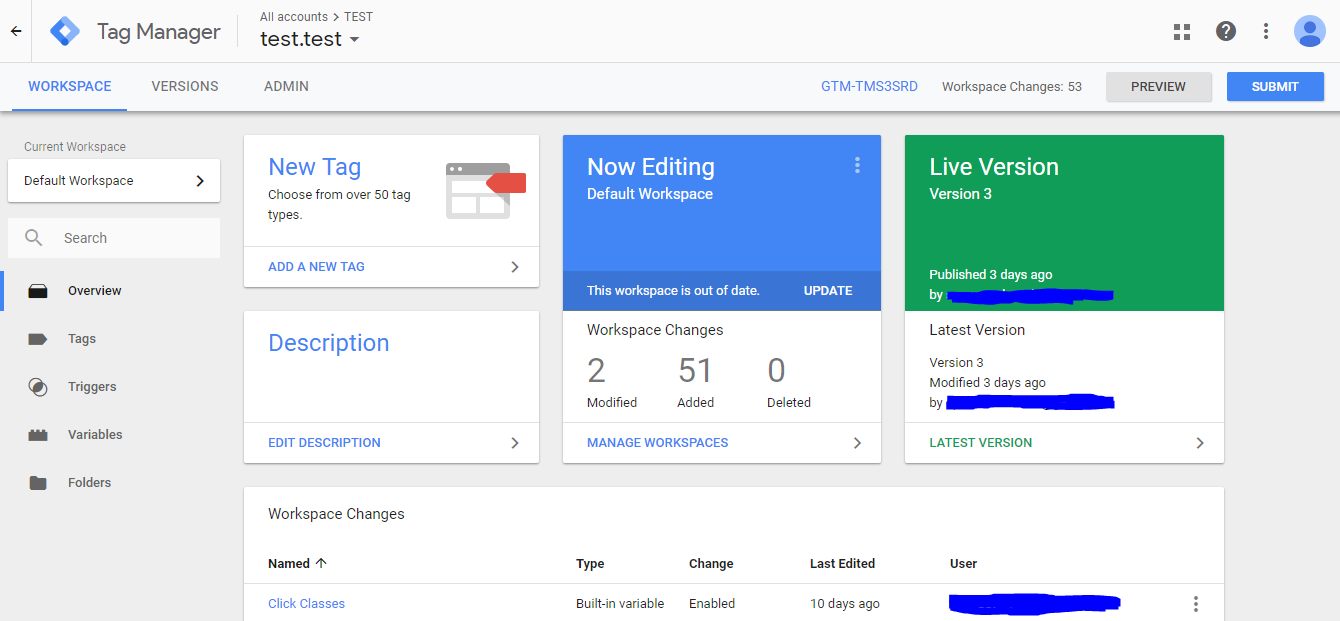Click the Type column header

click(590, 564)
